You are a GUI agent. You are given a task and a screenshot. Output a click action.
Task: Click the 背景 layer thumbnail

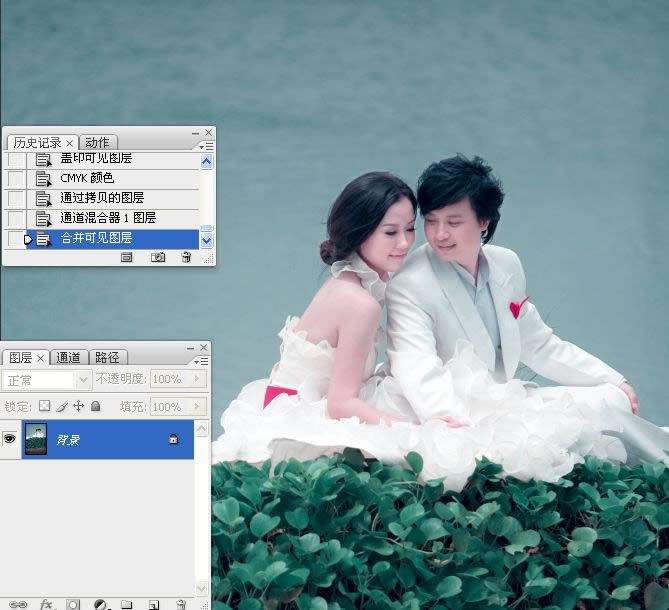pyautogui.click(x=36, y=439)
